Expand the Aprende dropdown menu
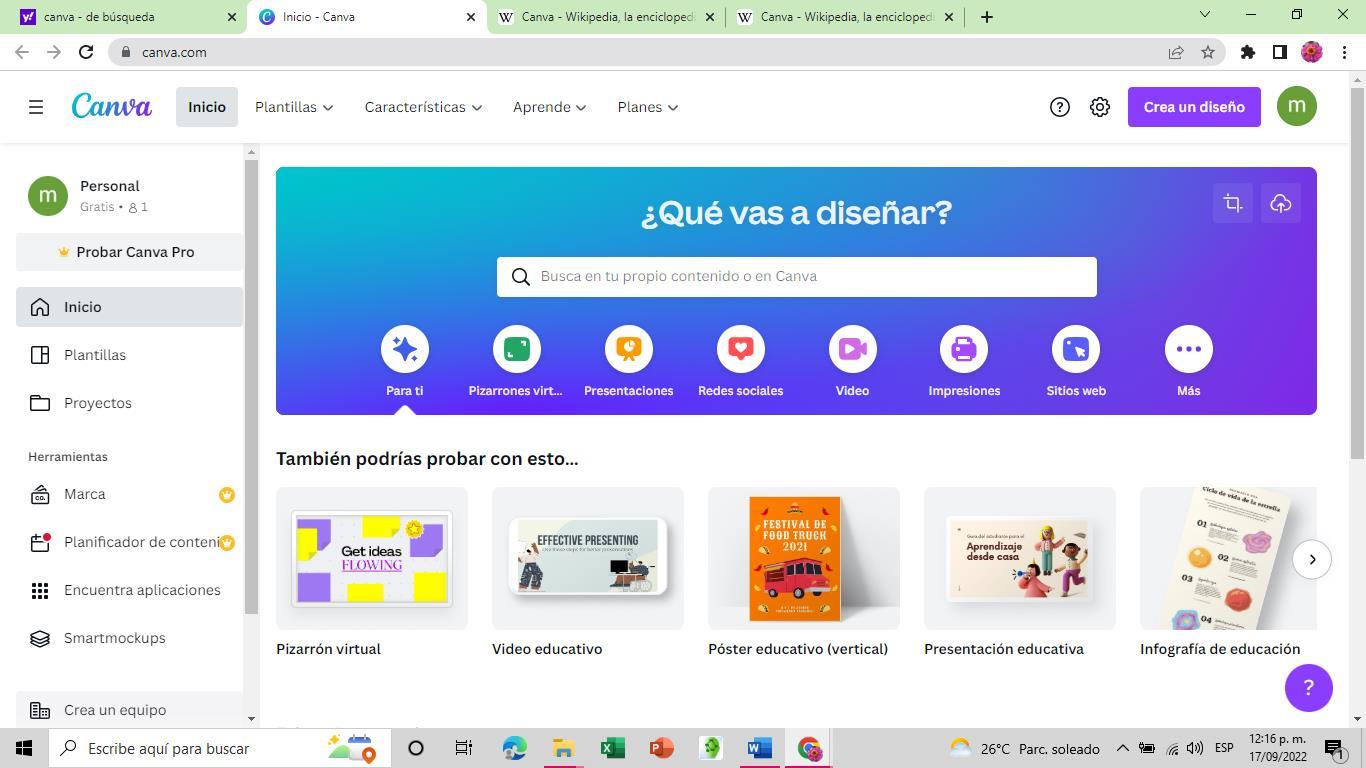Screen dimensions: 1366x768 tap(549, 107)
